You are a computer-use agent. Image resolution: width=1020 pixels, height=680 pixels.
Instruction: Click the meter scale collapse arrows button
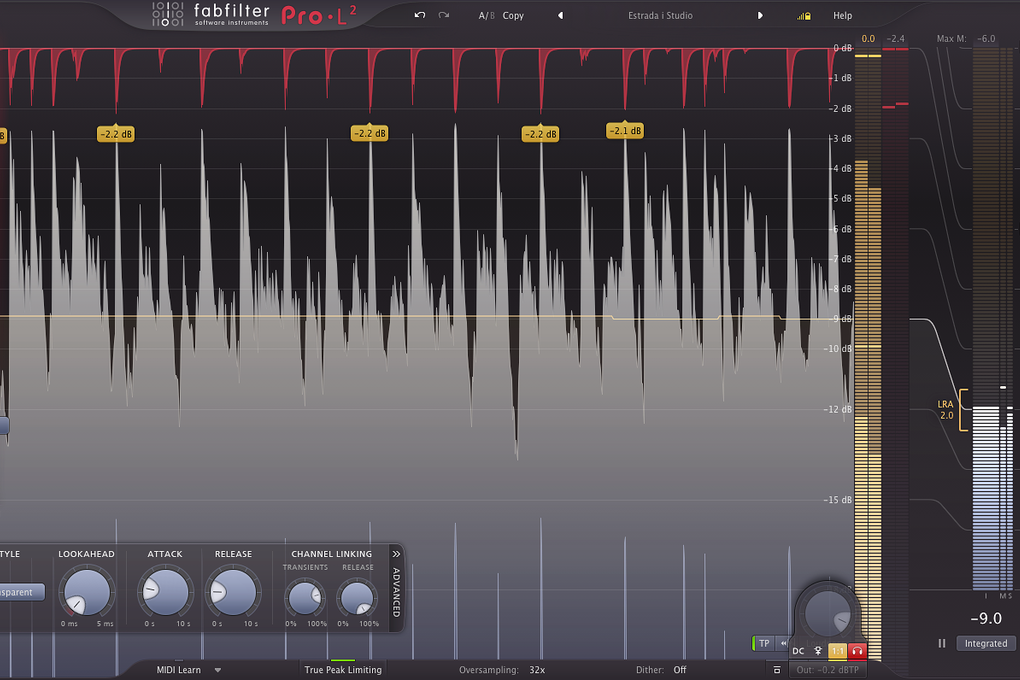(783, 644)
